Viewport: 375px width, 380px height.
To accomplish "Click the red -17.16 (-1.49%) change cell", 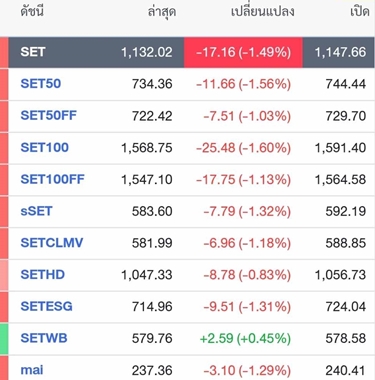I will 243,52.
